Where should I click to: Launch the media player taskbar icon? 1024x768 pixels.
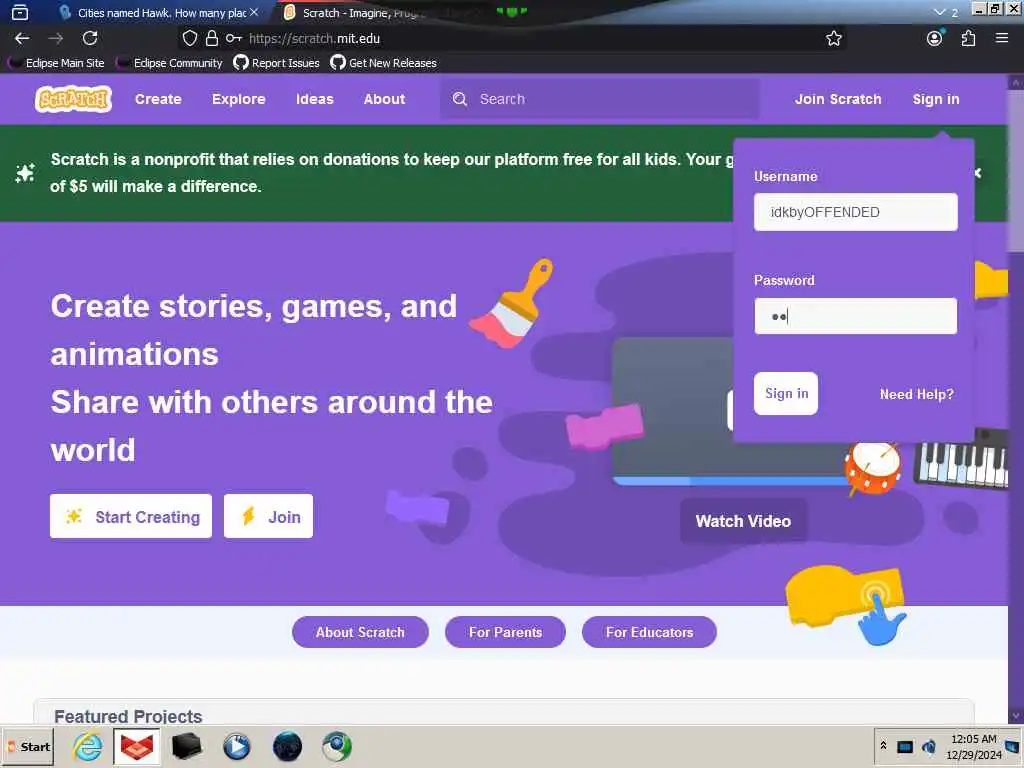[x=236, y=746]
